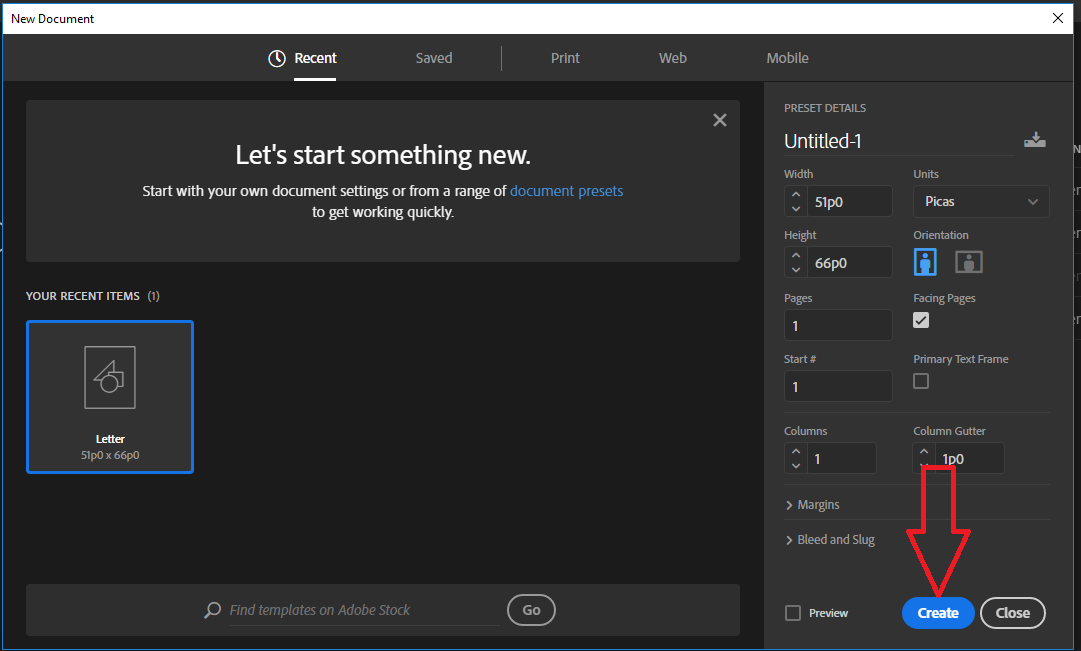Open the Mobile presets tab

tap(787, 59)
